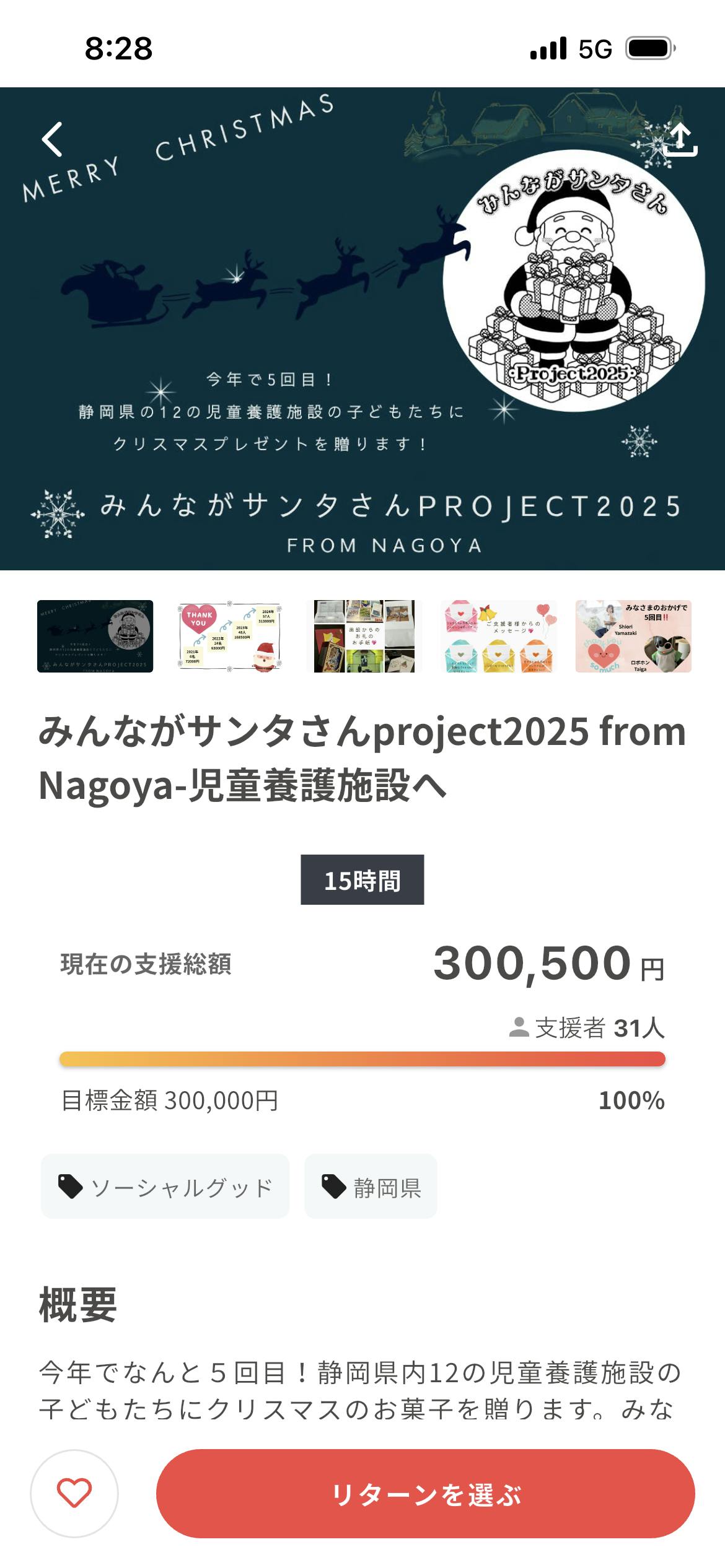Open the first dark Christmas banner thumbnail
Image resolution: width=725 pixels, height=1568 pixels.
pyautogui.click(x=95, y=636)
